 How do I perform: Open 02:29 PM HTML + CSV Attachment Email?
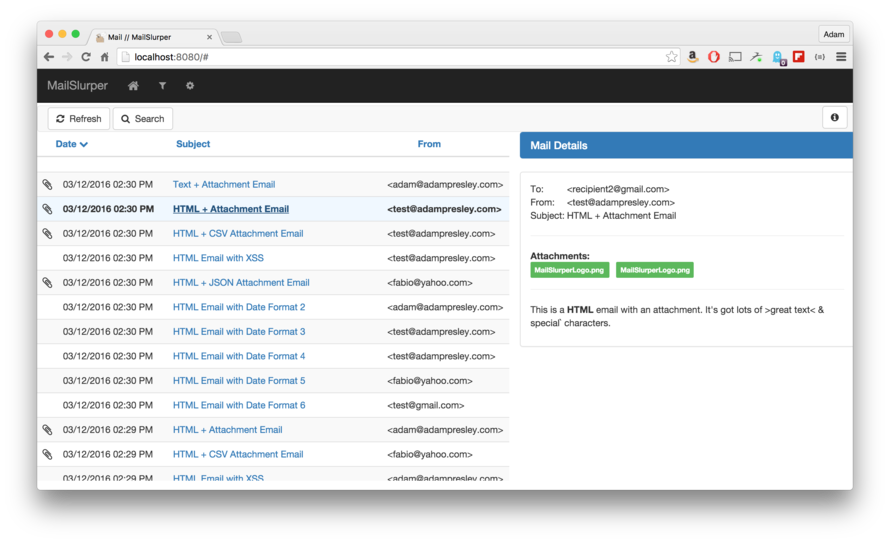tap(238, 454)
